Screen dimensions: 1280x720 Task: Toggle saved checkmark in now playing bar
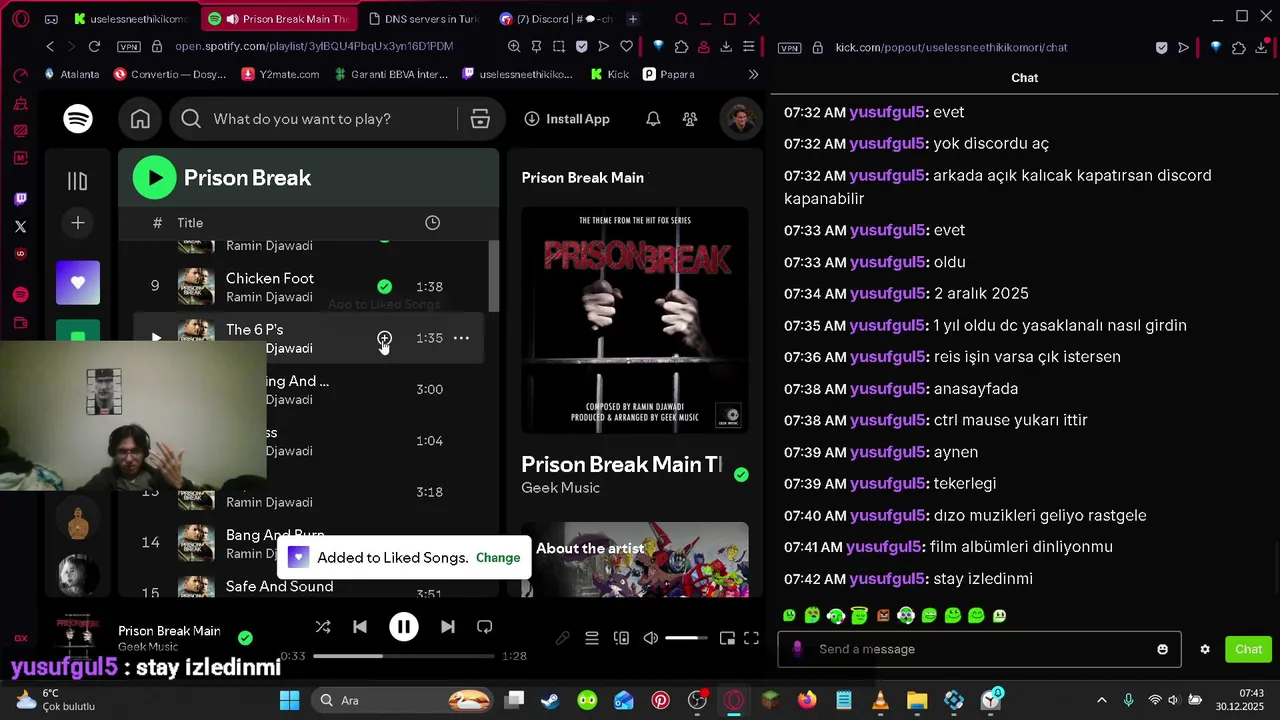click(245, 638)
